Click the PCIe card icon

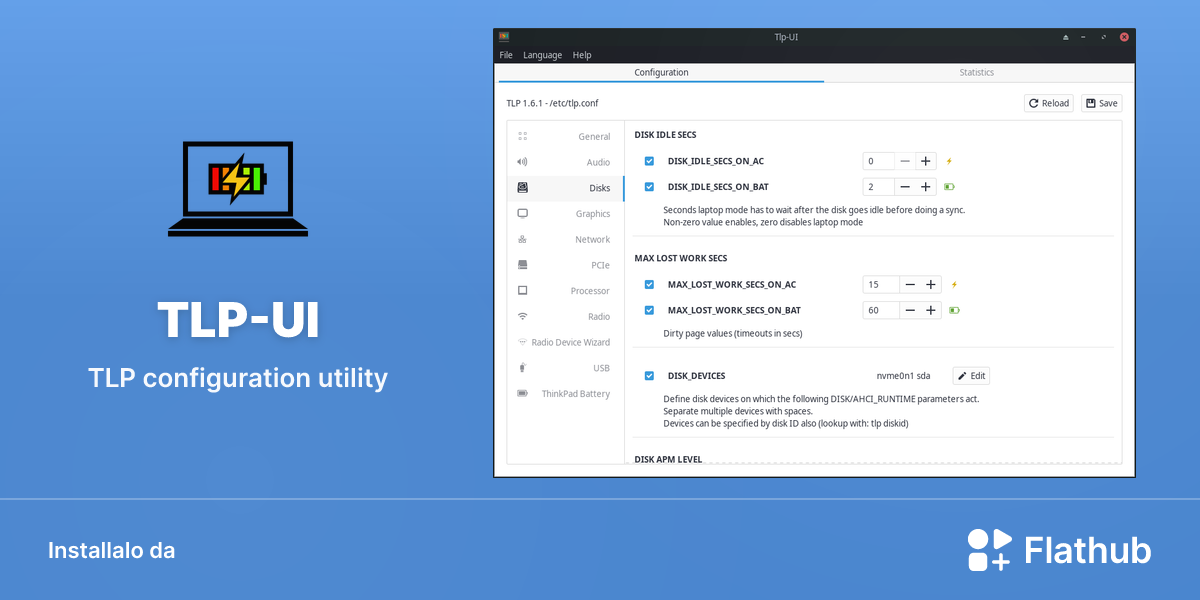point(522,265)
